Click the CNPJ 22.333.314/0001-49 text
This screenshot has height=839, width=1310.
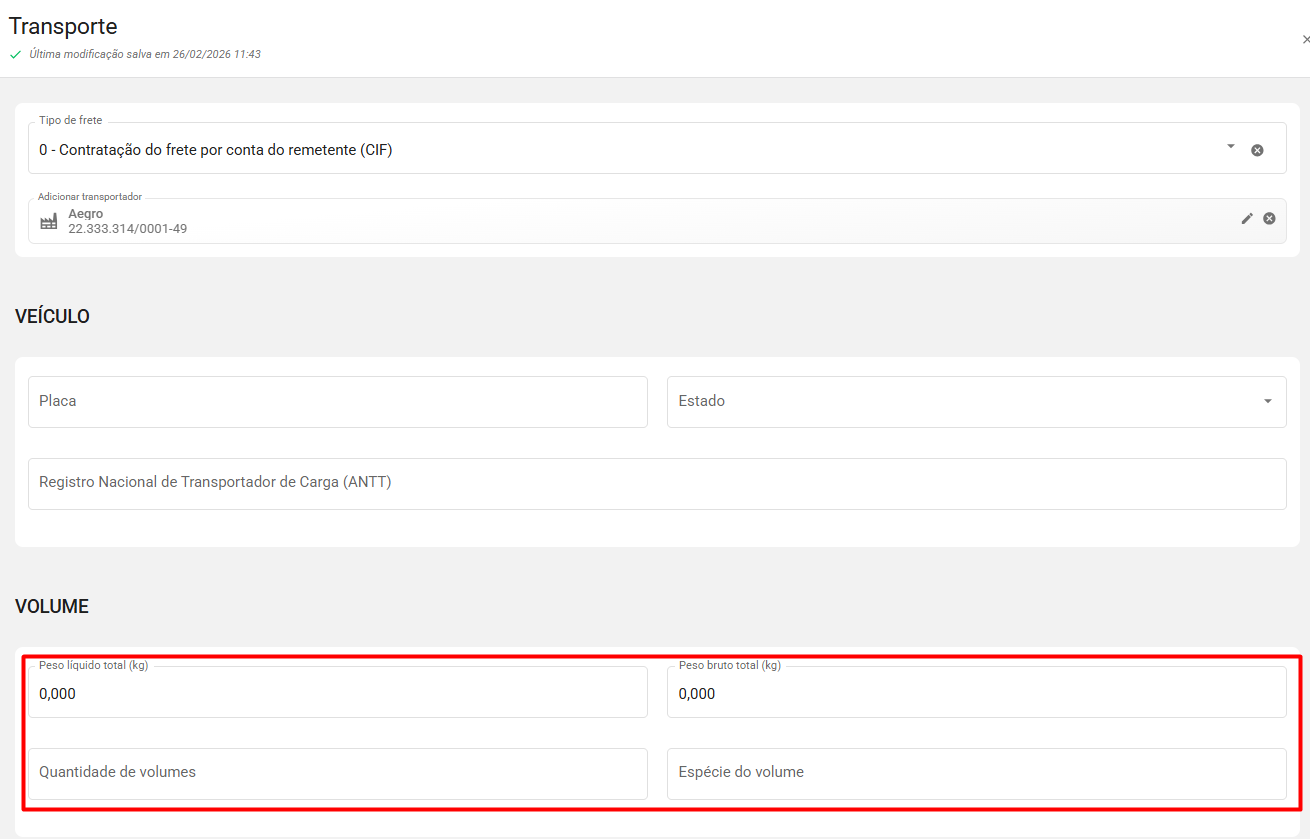127,229
